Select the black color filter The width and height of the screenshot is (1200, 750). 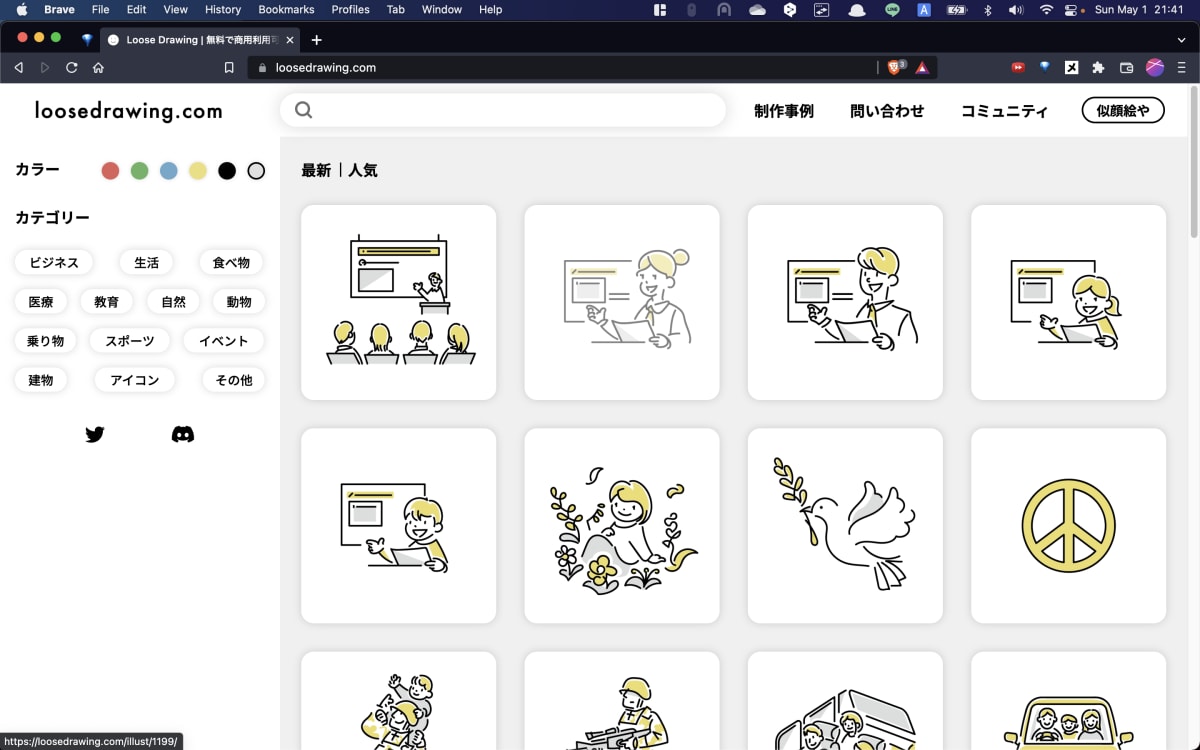pyautogui.click(x=227, y=171)
